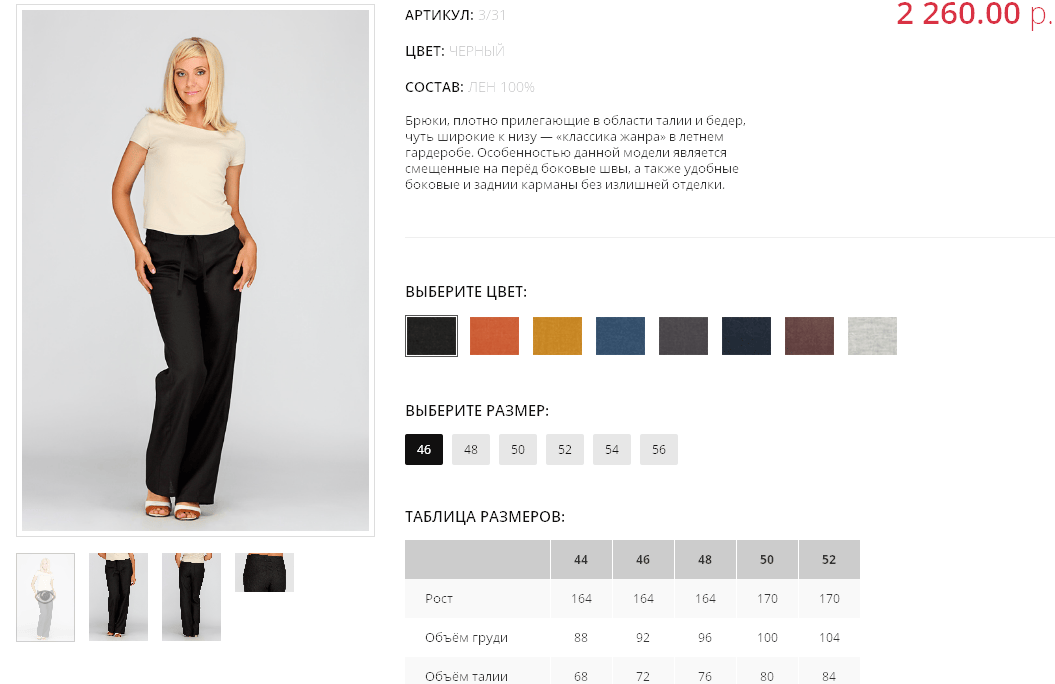Choose size 54
This screenshot has width=1055, height=684.
[x=612, y=449]
